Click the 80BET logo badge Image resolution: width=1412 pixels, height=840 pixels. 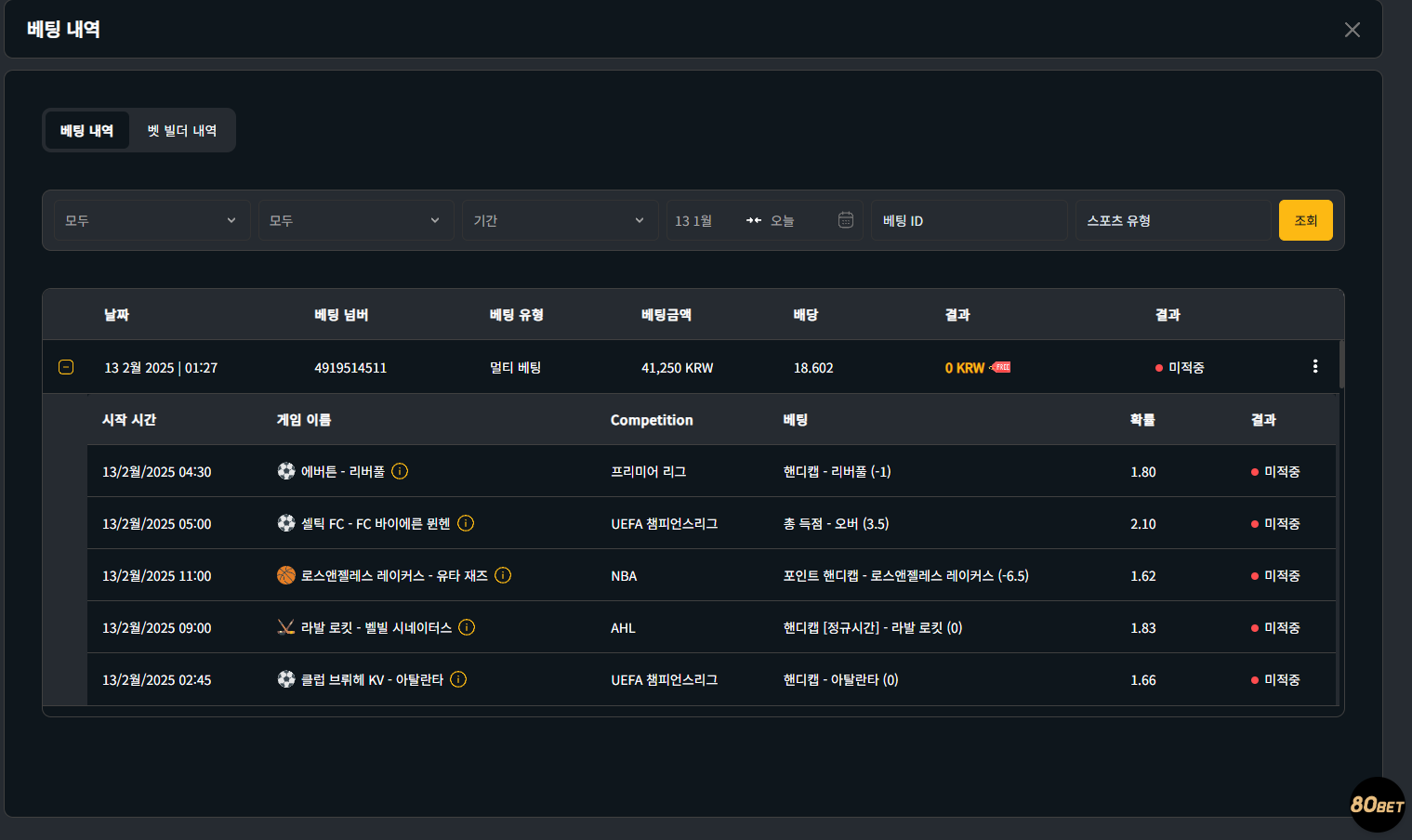1378,805
